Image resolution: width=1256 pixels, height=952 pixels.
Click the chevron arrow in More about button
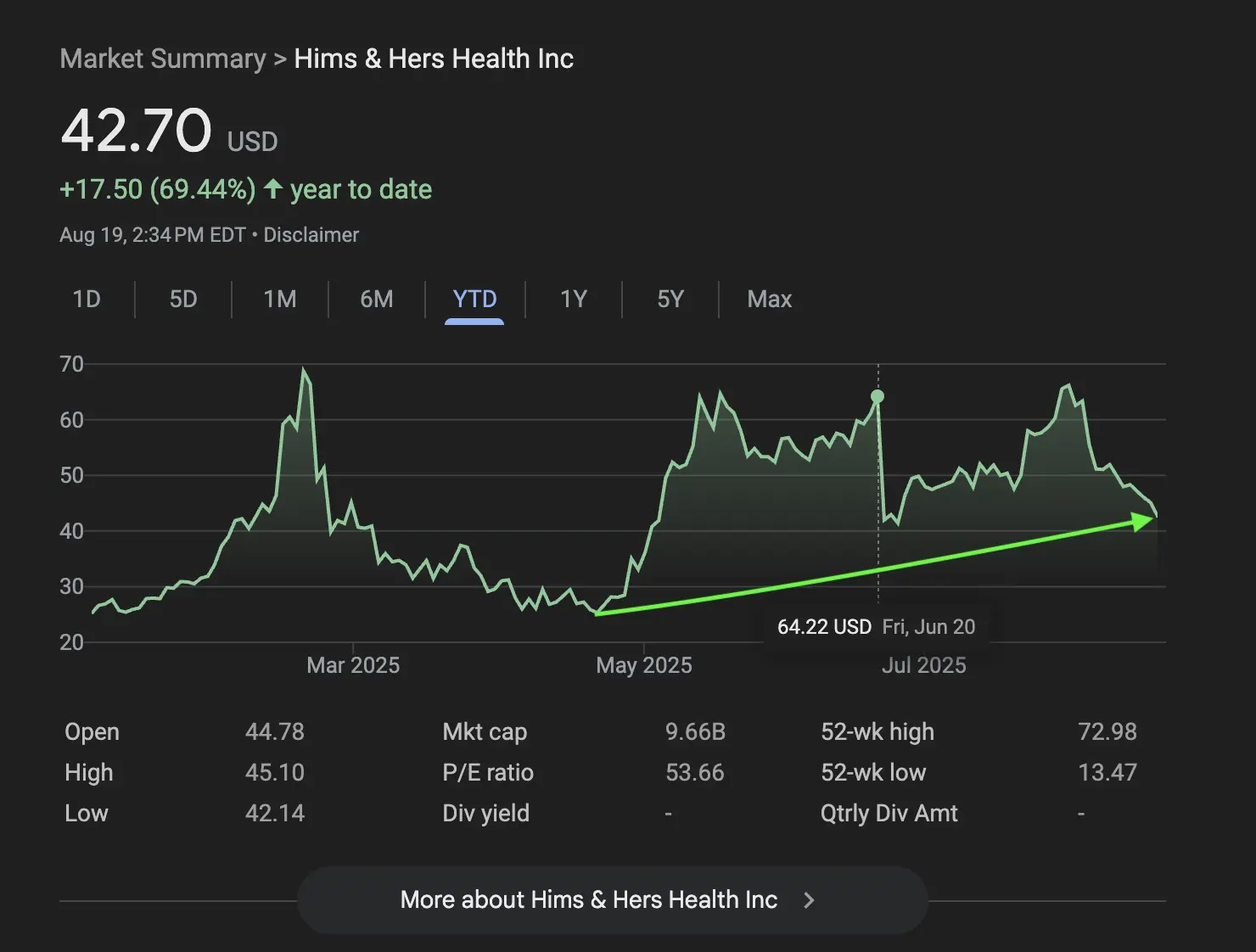[809, 900]
